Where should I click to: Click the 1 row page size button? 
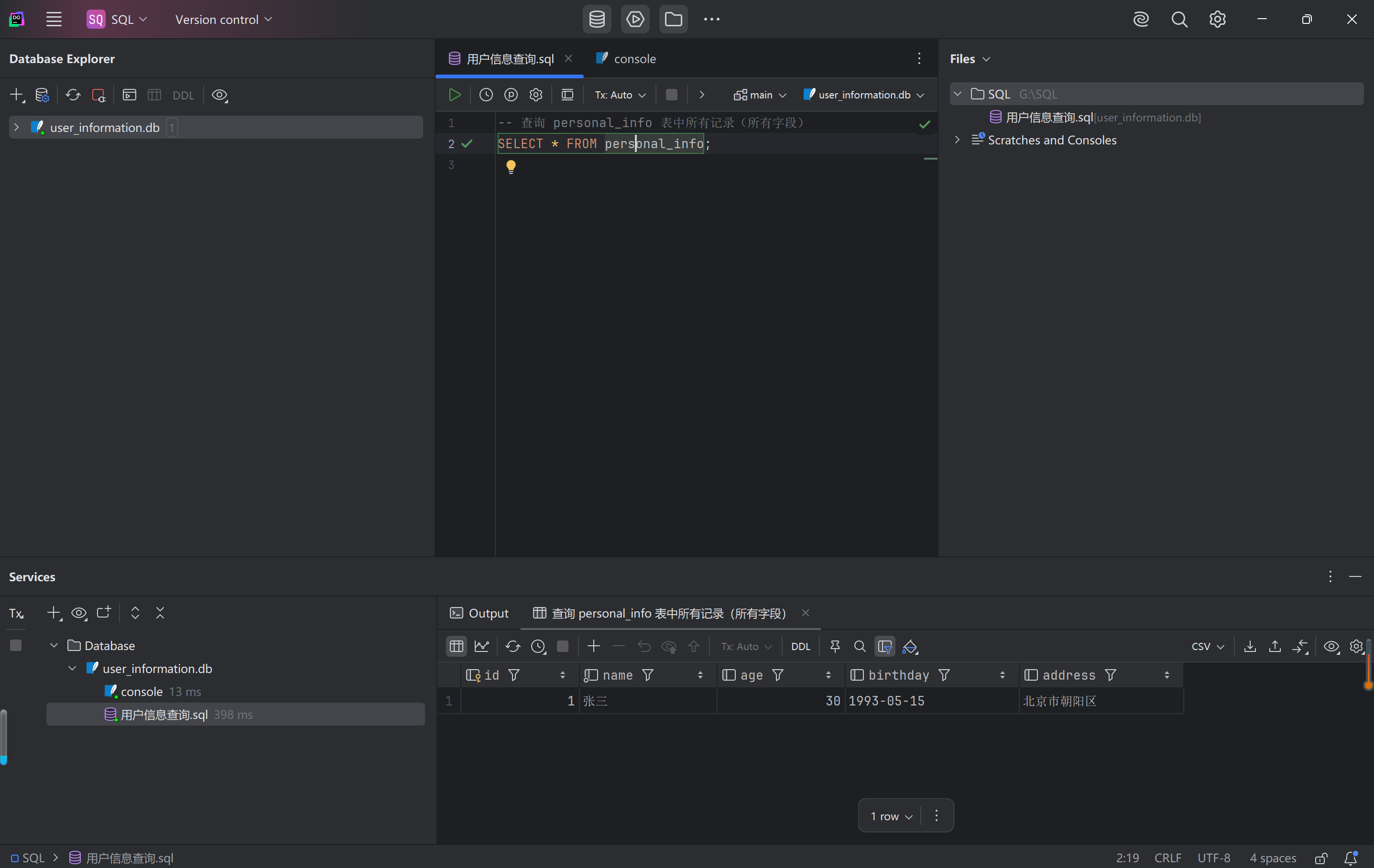pyautogui.click(x=890, y=815)
